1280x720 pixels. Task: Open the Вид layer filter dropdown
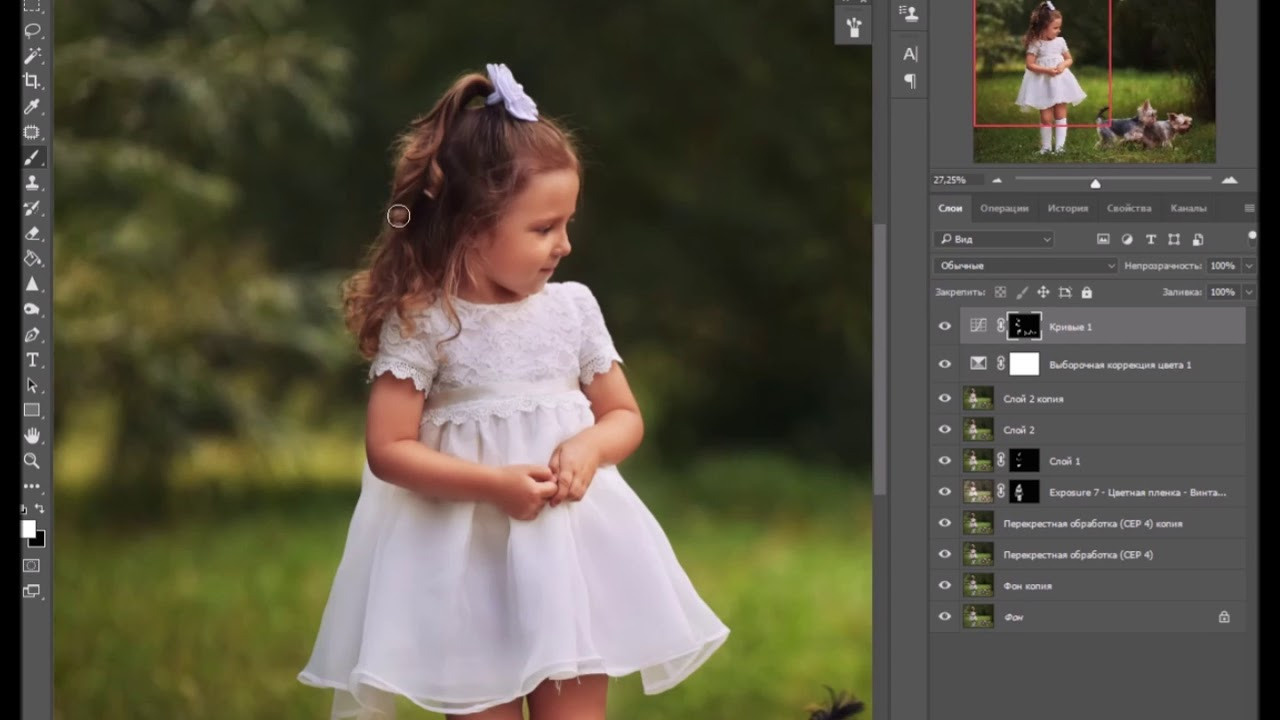[994, 239]
